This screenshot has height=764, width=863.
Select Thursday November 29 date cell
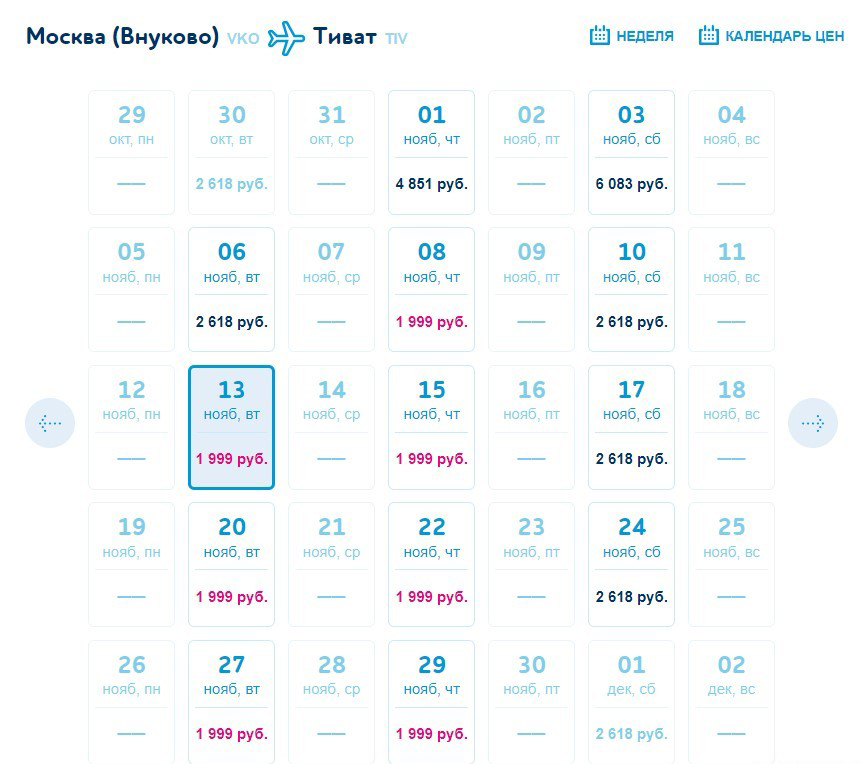pos(431,702)
